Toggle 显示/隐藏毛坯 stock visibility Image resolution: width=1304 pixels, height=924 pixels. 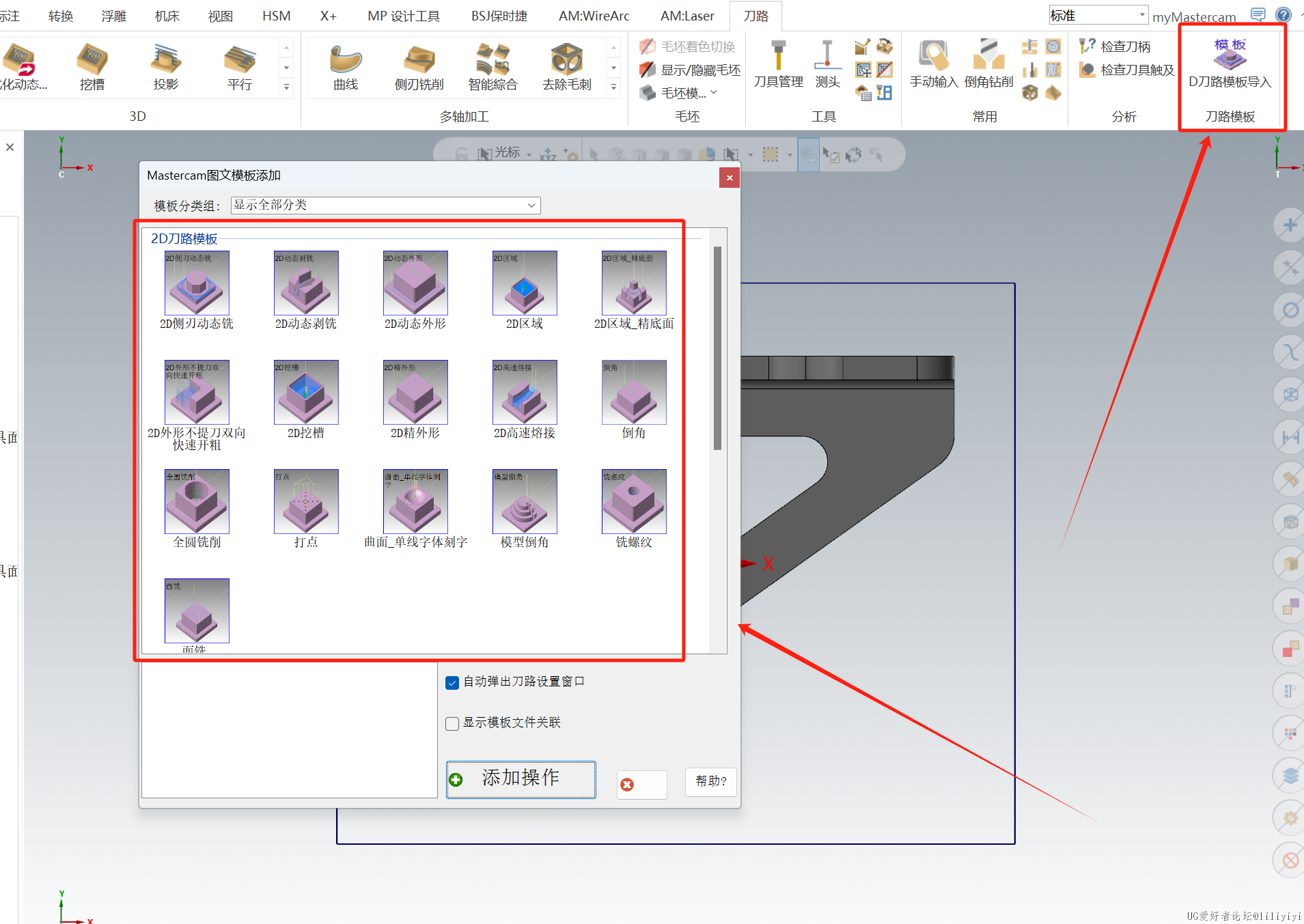[691, 70]
